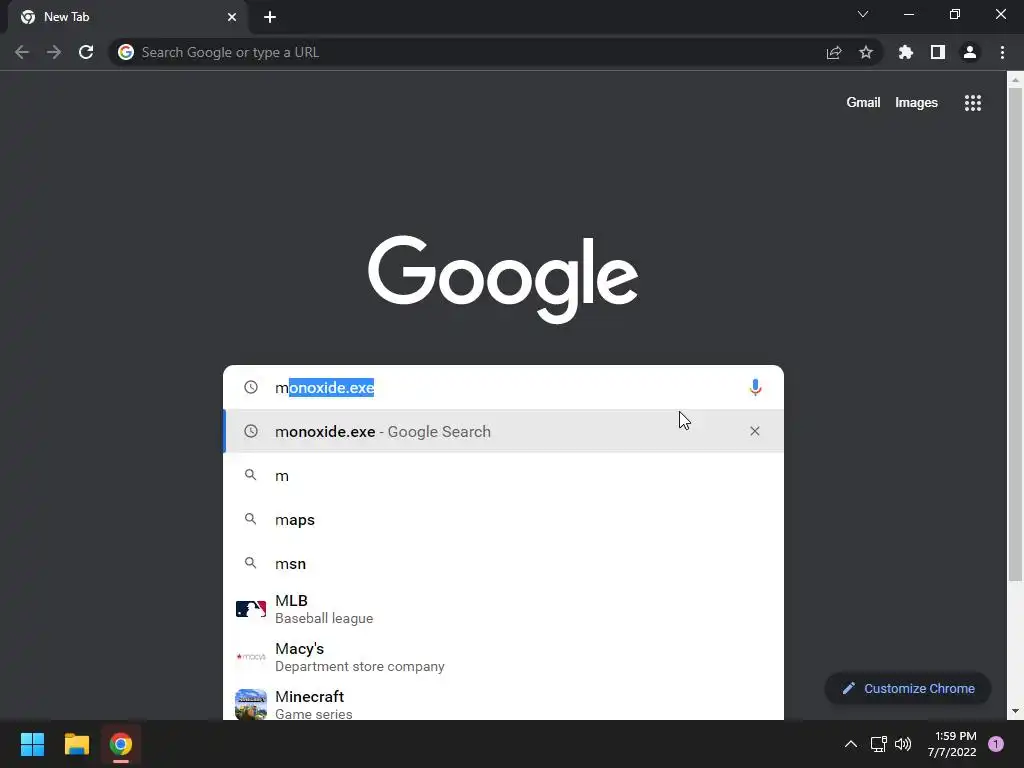Screen dimensions: 1024x768
Task: Go forward with the arrow button
Action: tap(54, 52)
